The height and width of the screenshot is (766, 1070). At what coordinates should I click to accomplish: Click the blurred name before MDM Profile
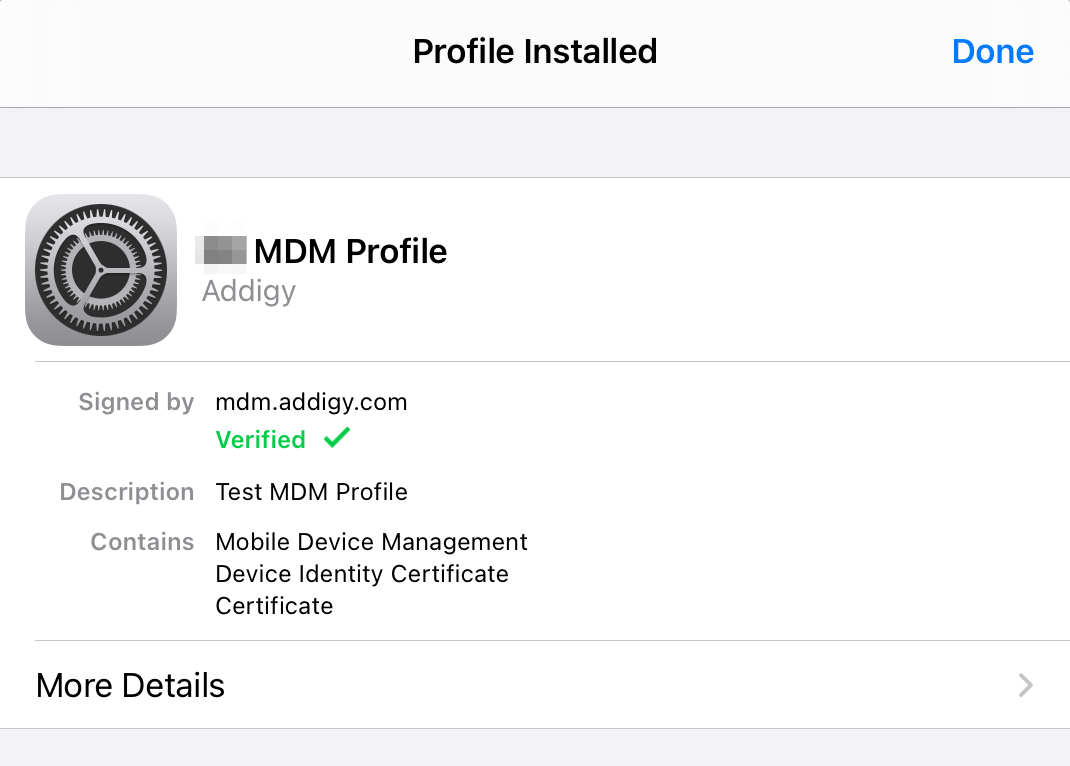click(x=222, y=250)
